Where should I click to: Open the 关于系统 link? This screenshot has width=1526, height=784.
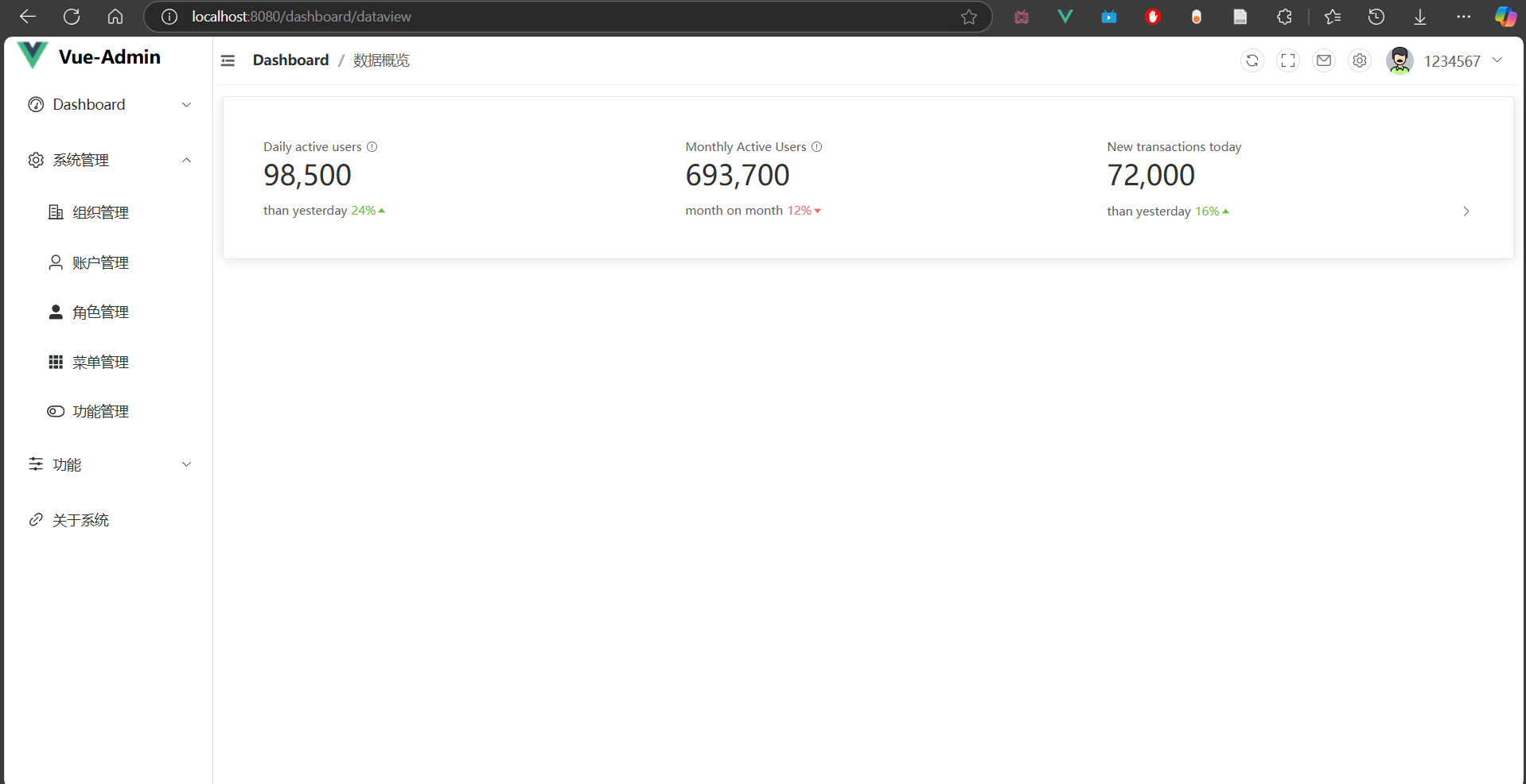80,520
